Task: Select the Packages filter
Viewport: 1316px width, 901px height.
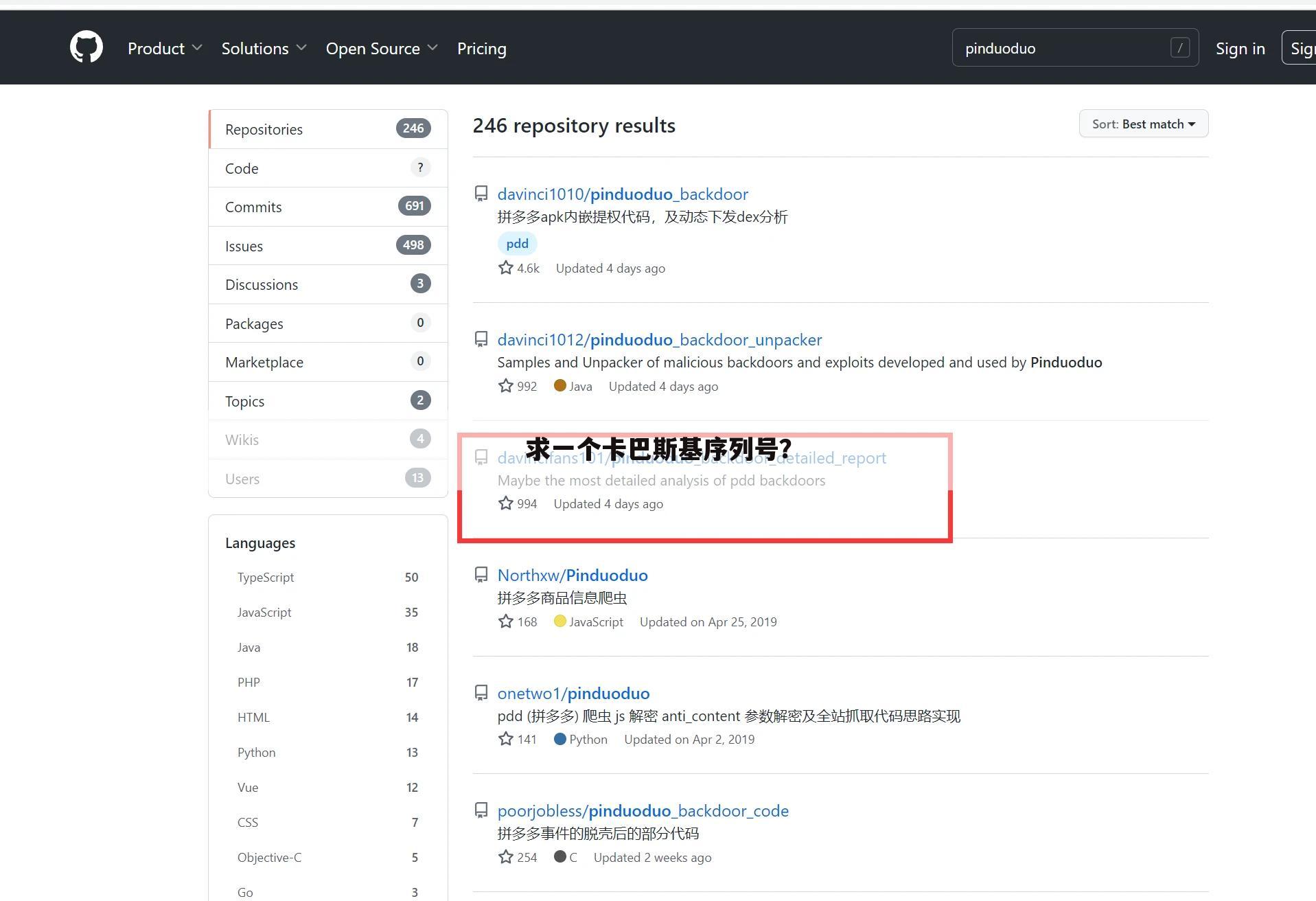Action: point(328,323)
